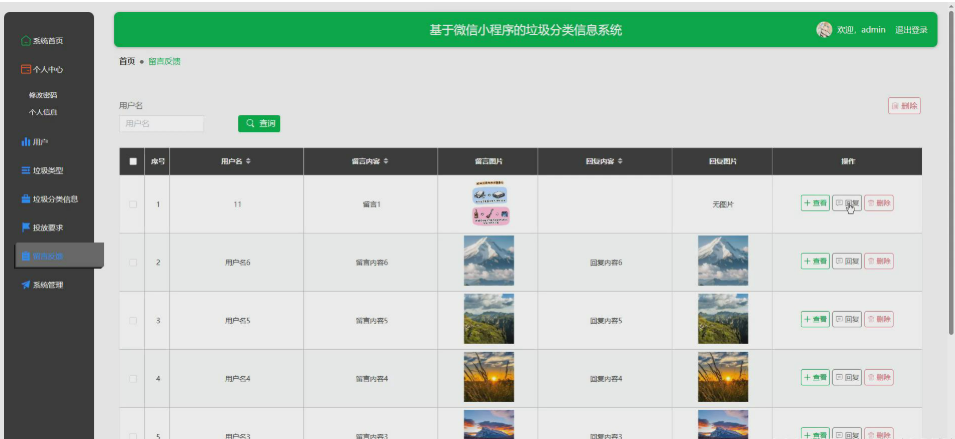
Task: Click 删除 for the 用户名5 row
Action: tap(879, 319)
